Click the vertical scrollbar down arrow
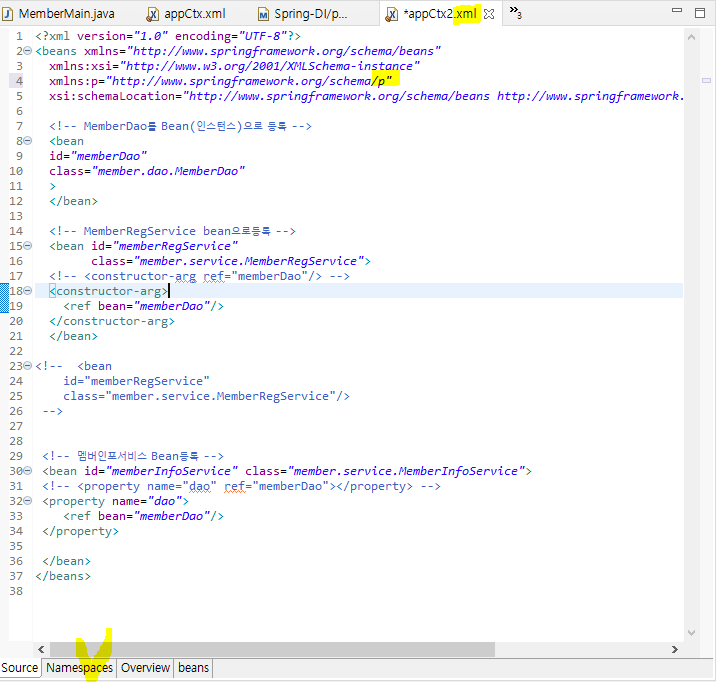Viewport: 716px width, 682px height. (x=691, y=633)
